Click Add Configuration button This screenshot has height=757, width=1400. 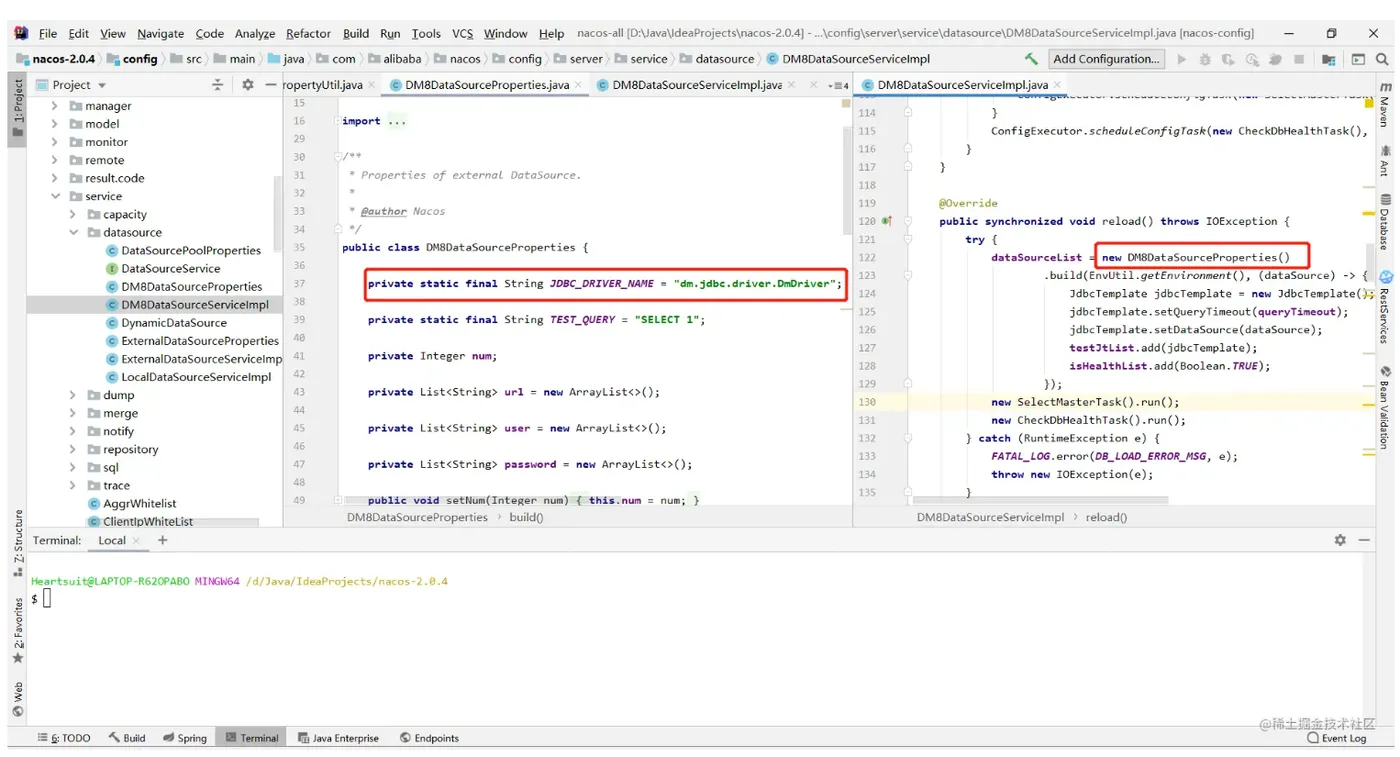tap(1106, 59)
